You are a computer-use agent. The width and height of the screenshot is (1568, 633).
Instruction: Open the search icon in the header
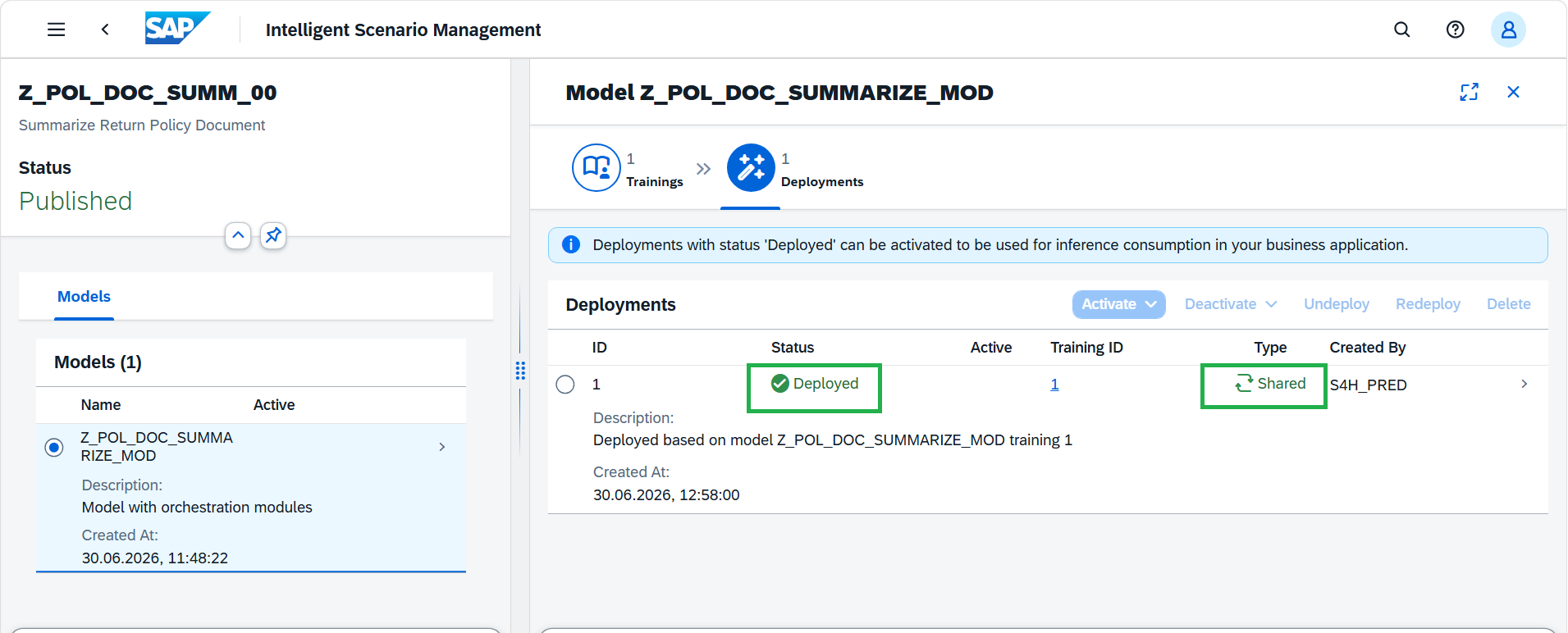click(1402, 30)
